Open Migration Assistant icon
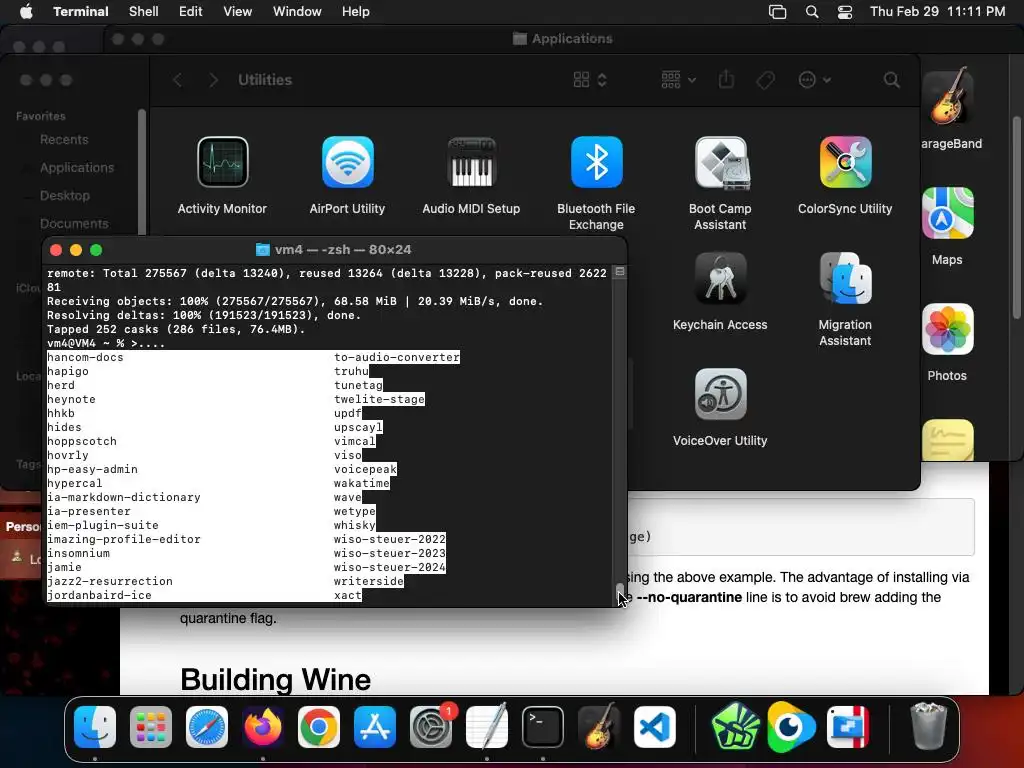Image resolution: width=1024 pixels, height=768 pixels. tap(845, 278)
